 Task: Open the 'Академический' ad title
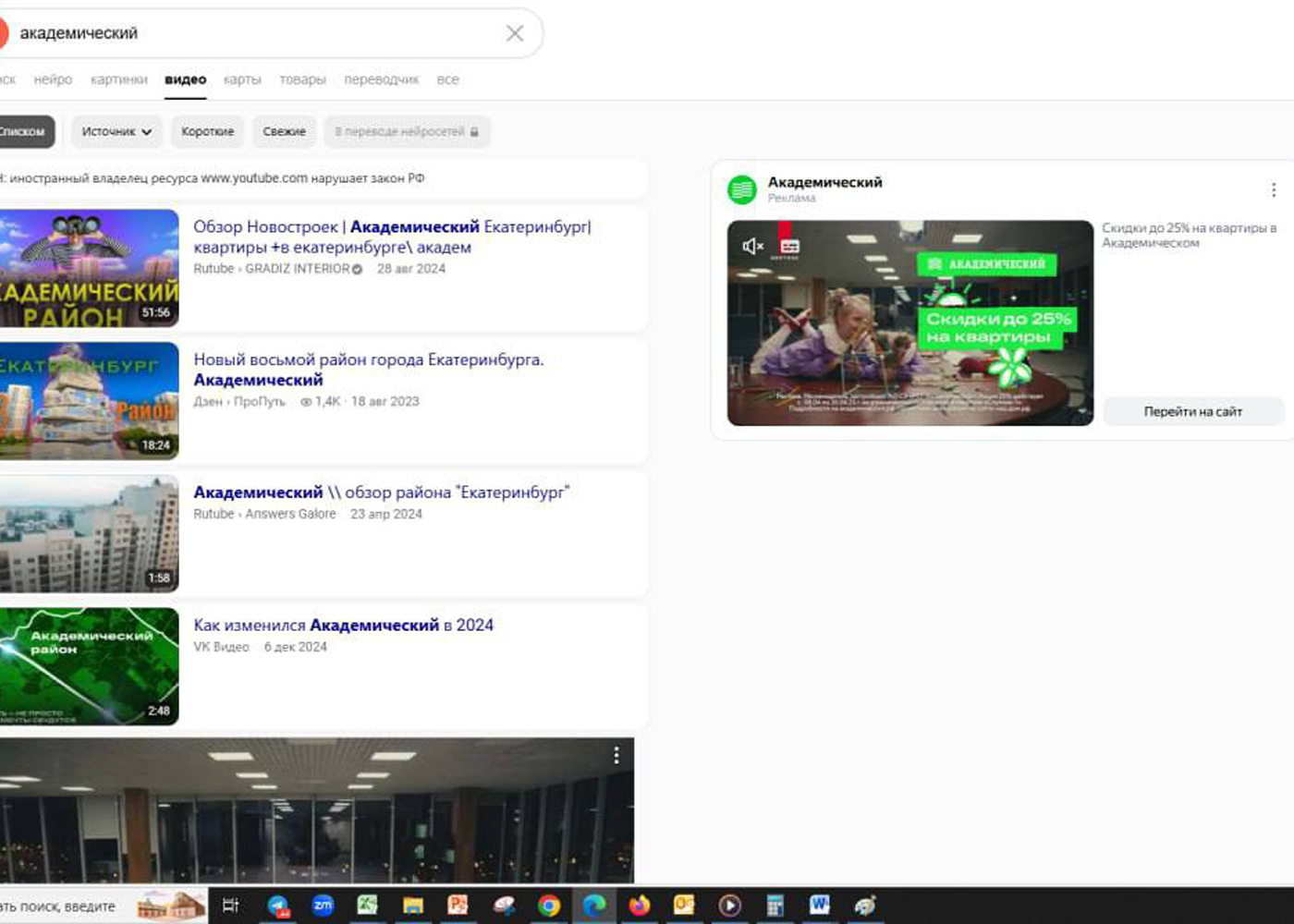pyautogui.click(x=824, y=182)
